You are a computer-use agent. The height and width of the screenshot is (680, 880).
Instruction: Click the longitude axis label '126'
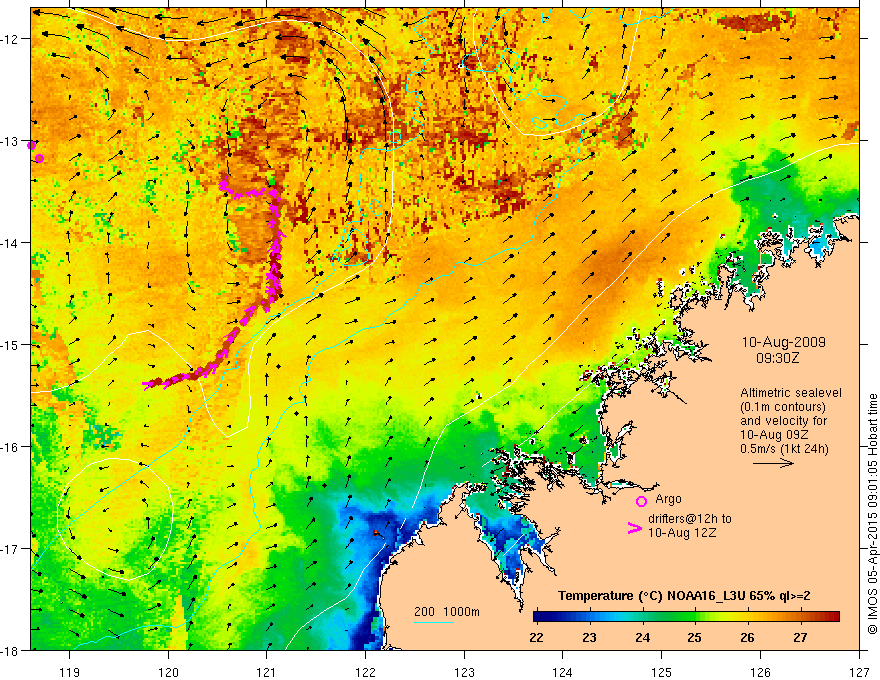760,672
